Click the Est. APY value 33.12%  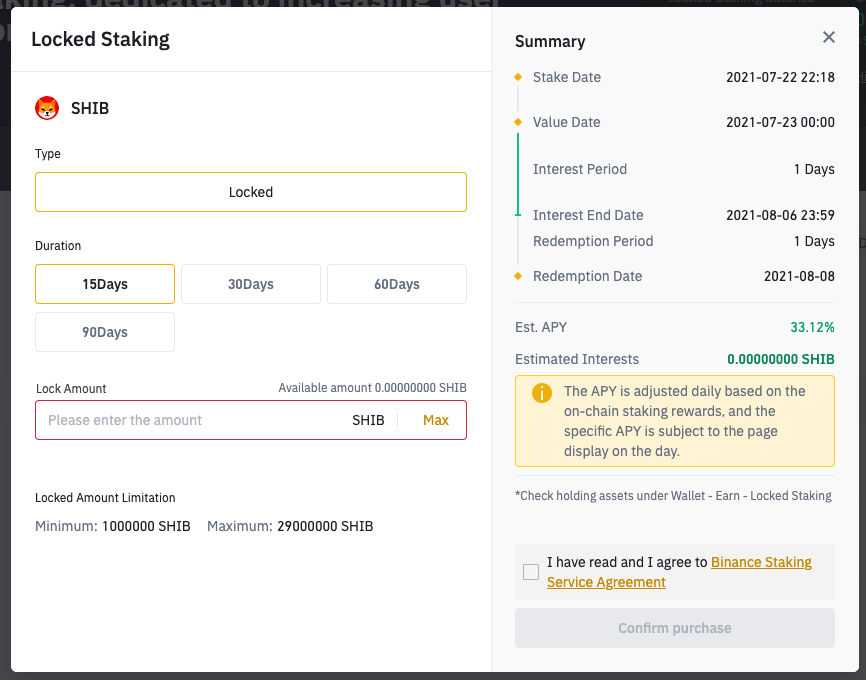pyautogui.click(x=812, y=328)
